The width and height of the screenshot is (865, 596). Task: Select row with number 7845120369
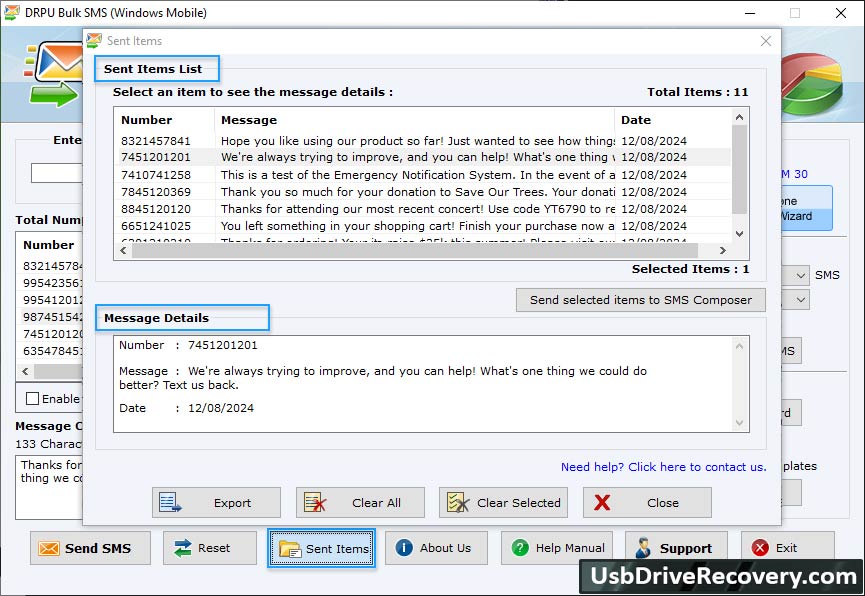point(423,192)
